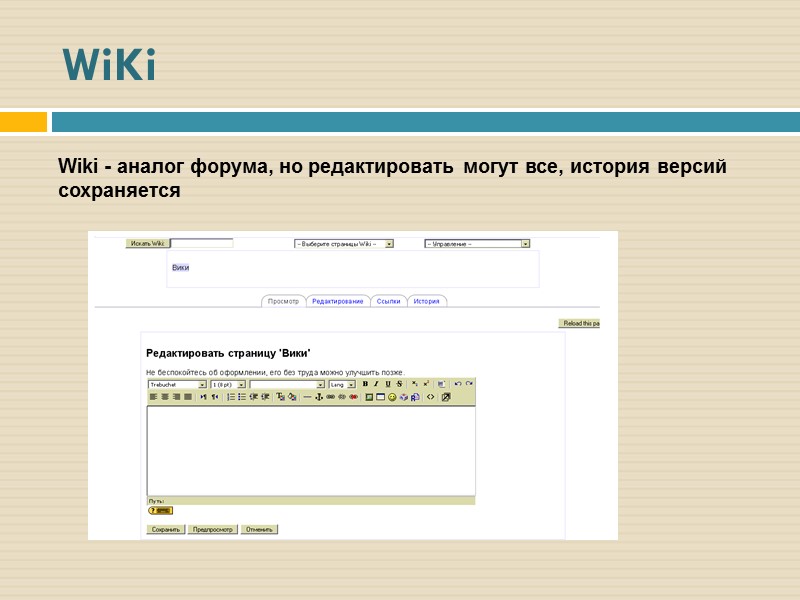Enlarge the editor window

click(446, 397)
